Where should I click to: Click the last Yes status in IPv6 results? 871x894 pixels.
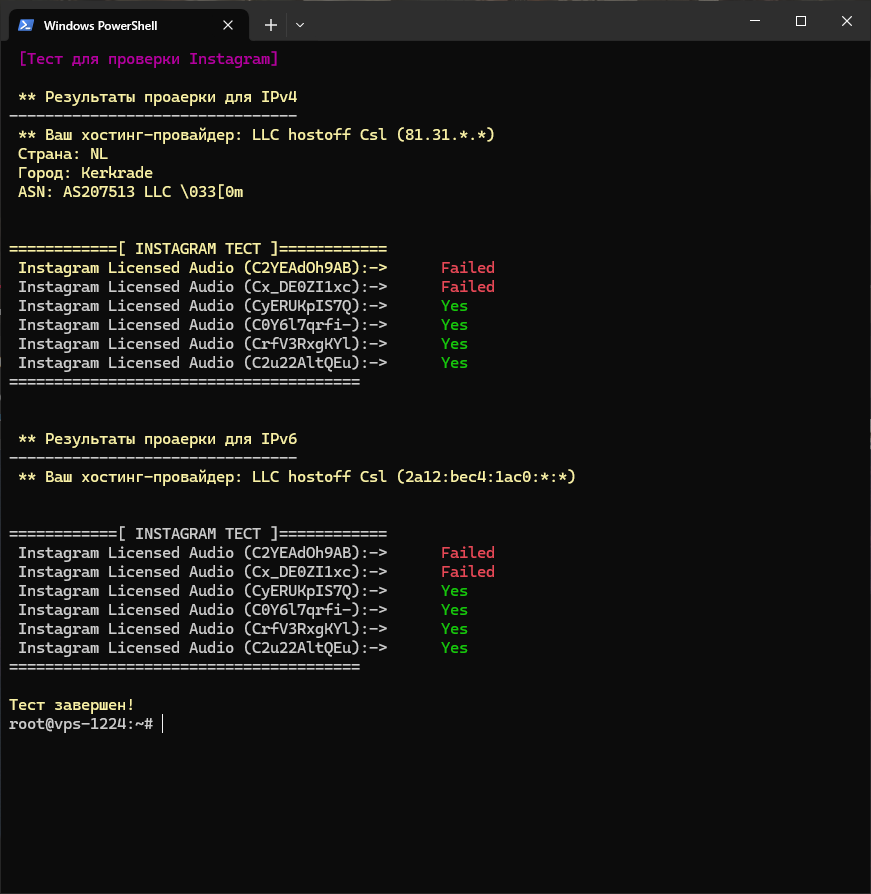[x=454, y=648]
